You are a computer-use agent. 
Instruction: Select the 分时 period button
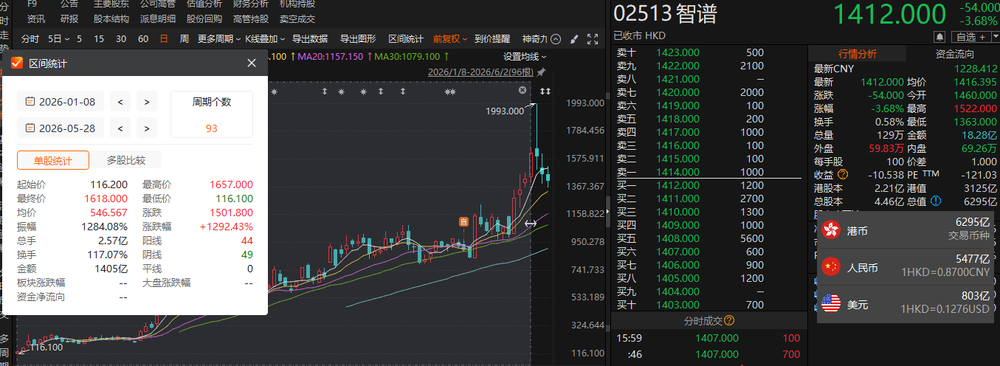(30, 39)
